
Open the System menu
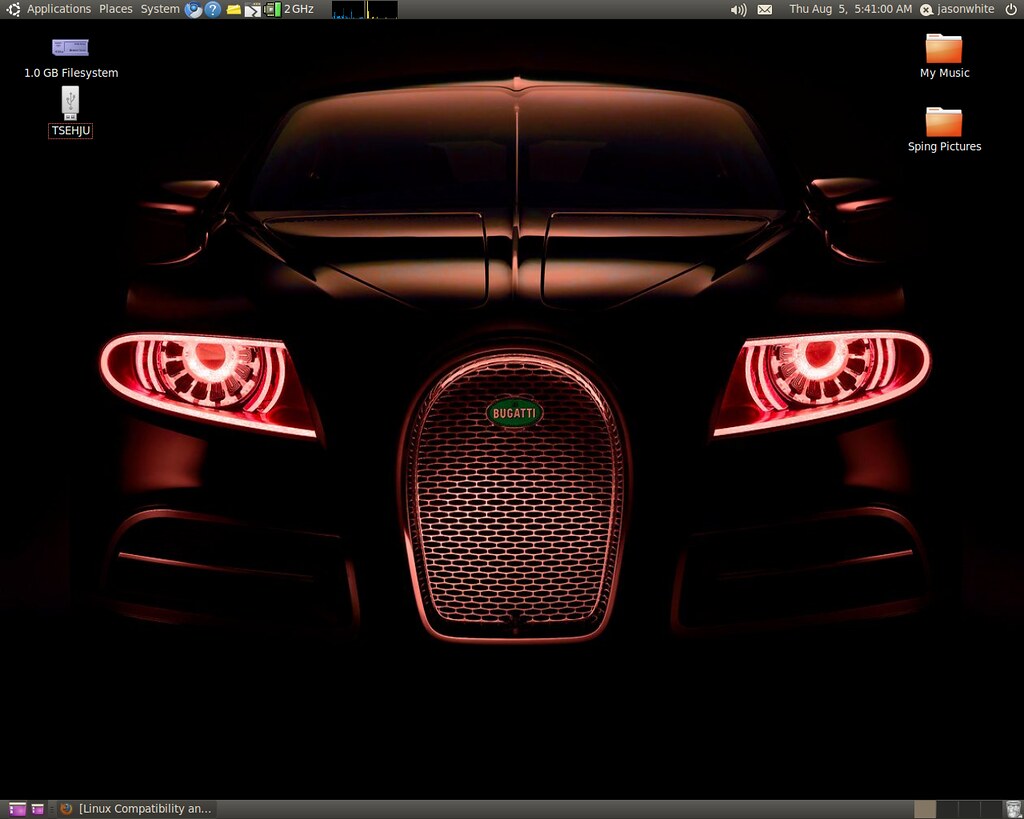point(160,9)
